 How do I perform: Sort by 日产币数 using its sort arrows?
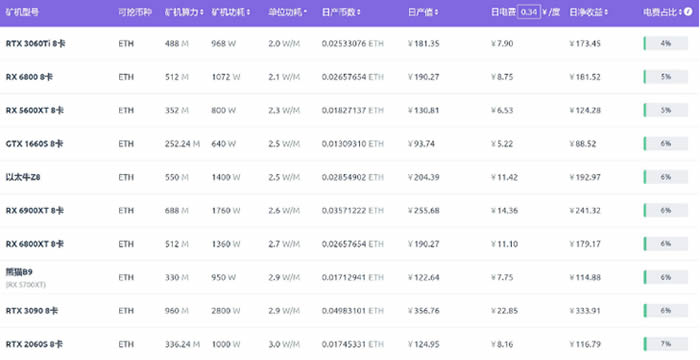point(359,13)
